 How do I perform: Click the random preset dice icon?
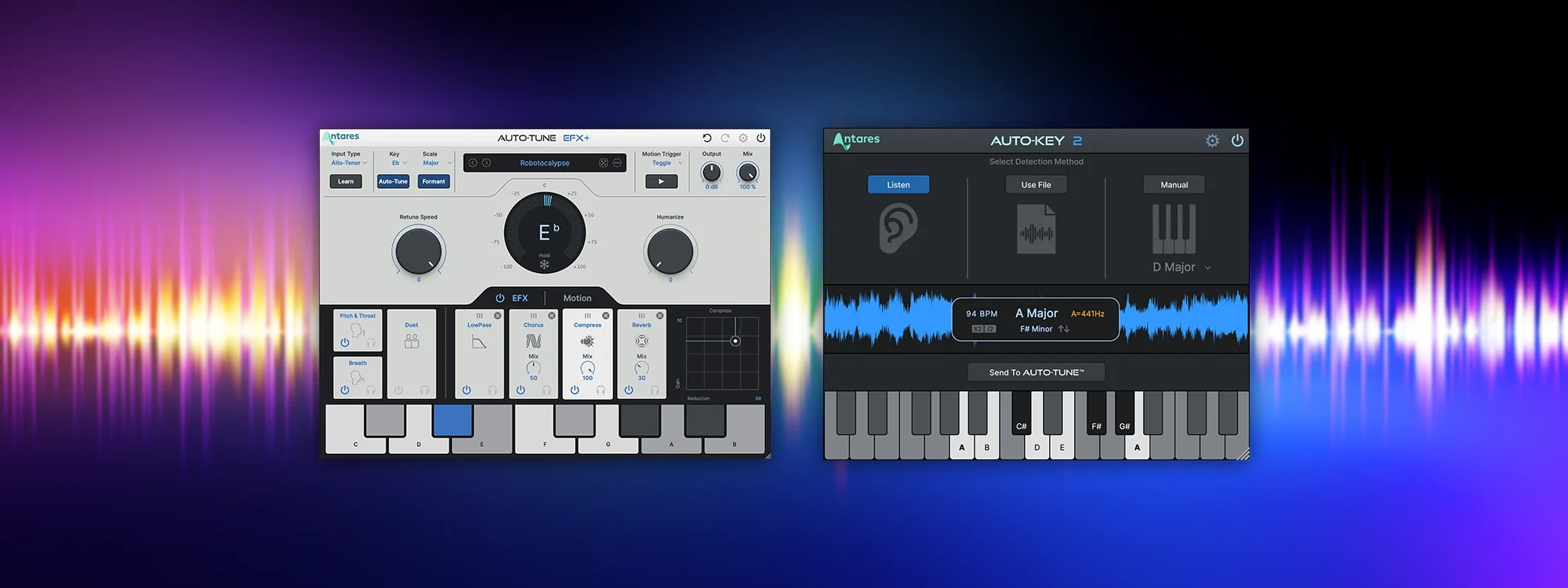[x=604, y=163]
